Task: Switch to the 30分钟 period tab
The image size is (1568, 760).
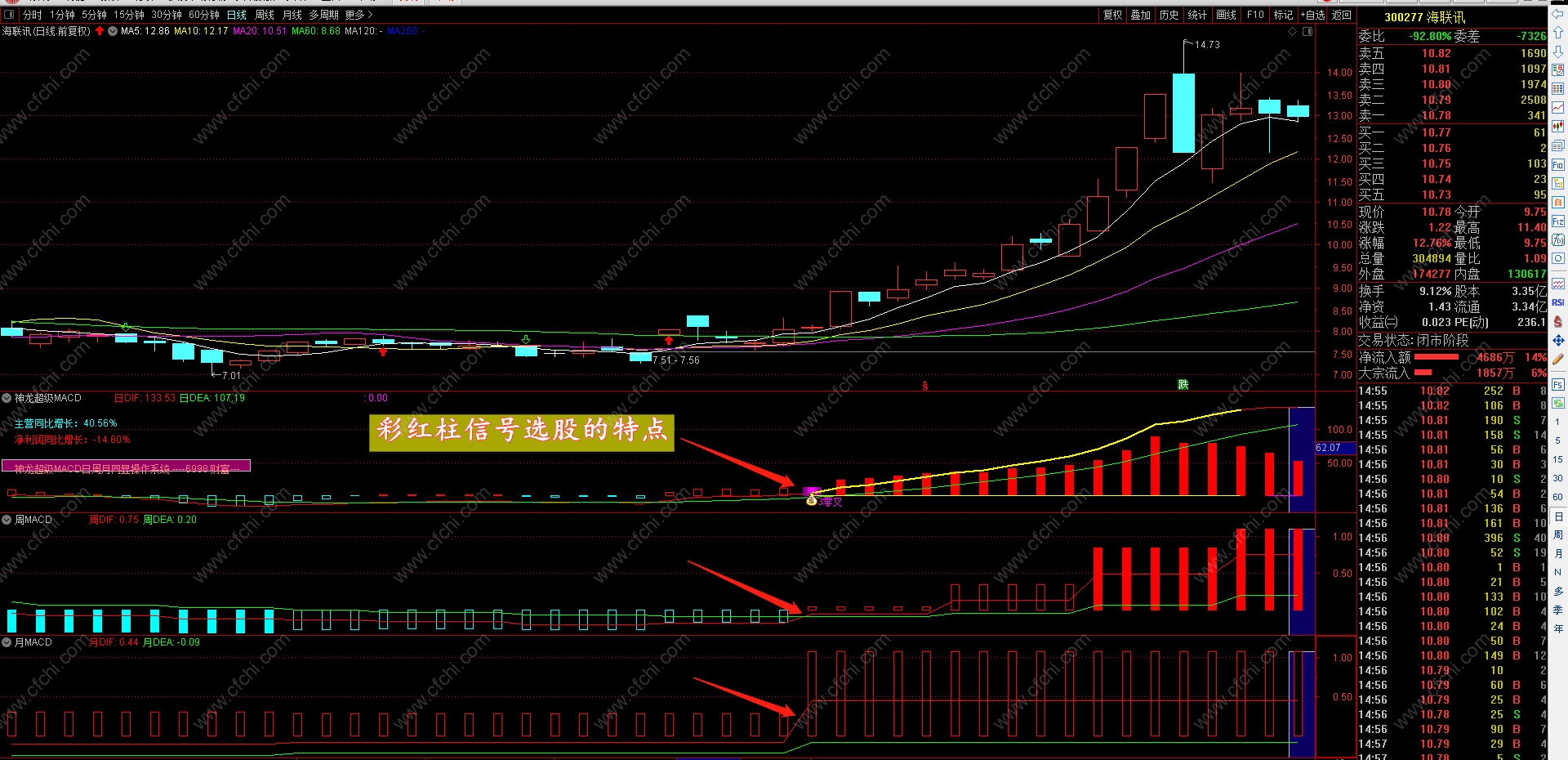Action: pos(167,15)
